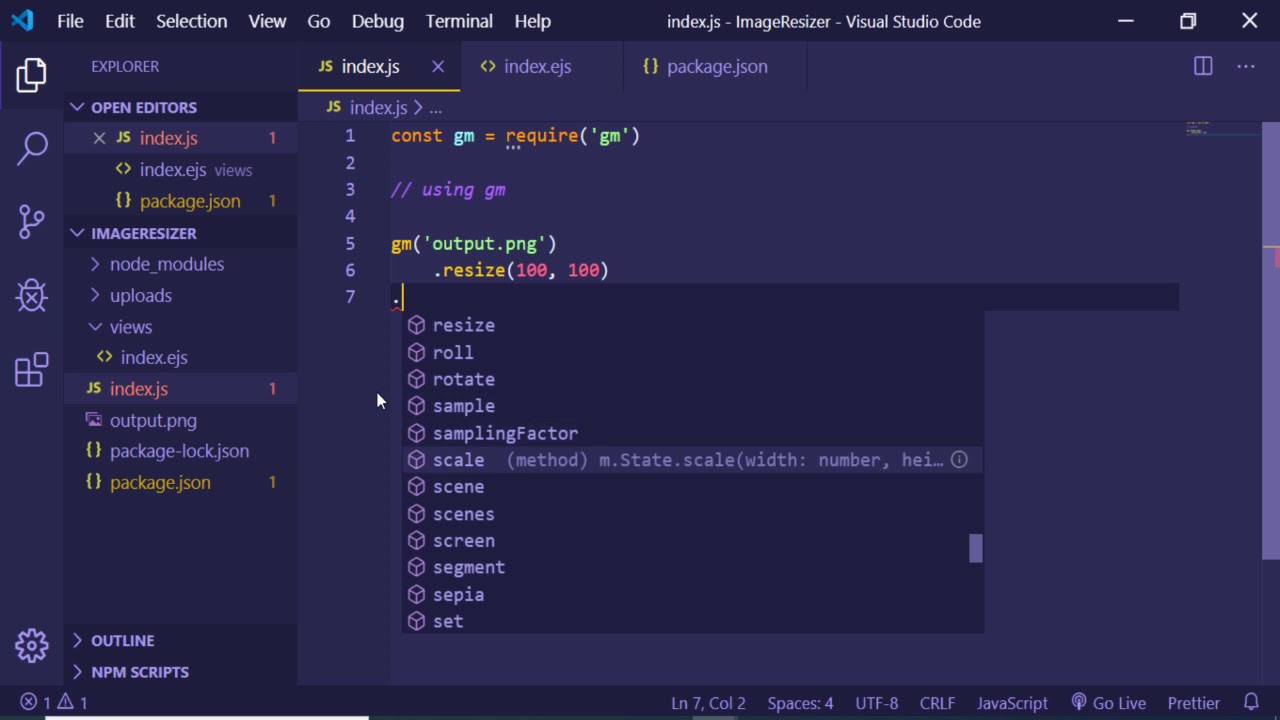Toggle Go Live server in status bar
The height and width of the screenshot is (720, 1280).
[1108, 703]
